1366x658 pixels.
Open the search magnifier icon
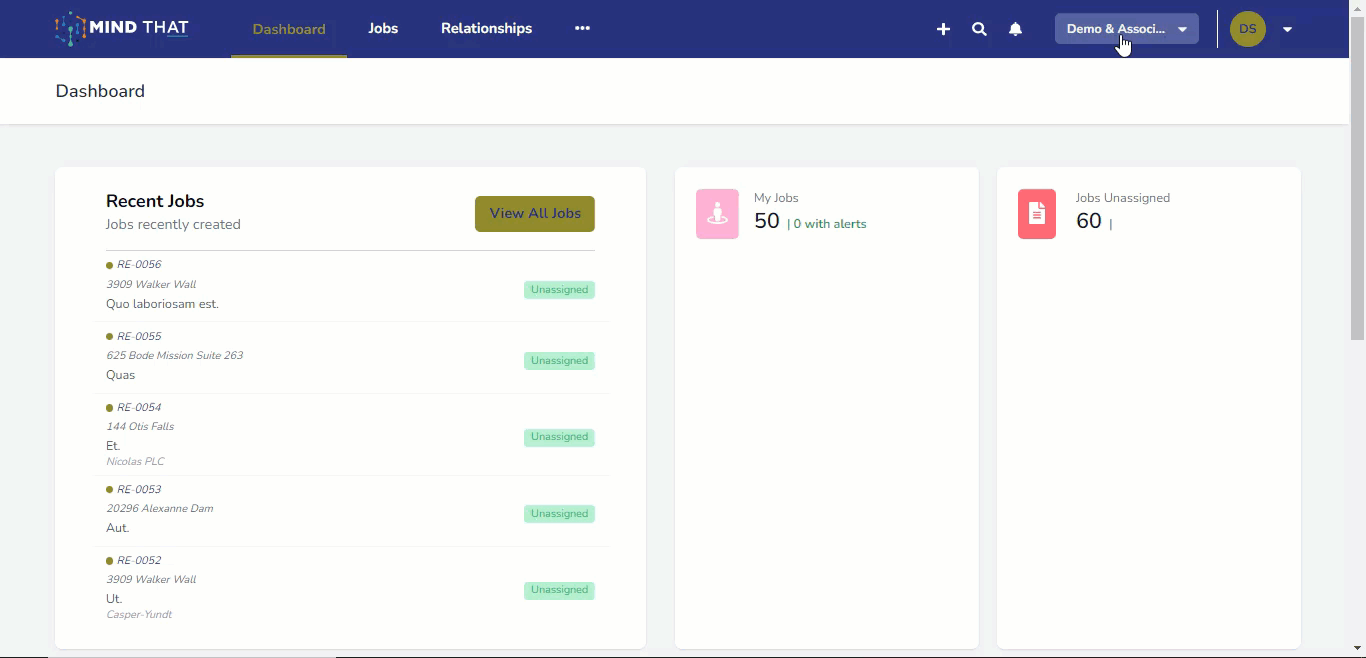[x=979, y=29]
